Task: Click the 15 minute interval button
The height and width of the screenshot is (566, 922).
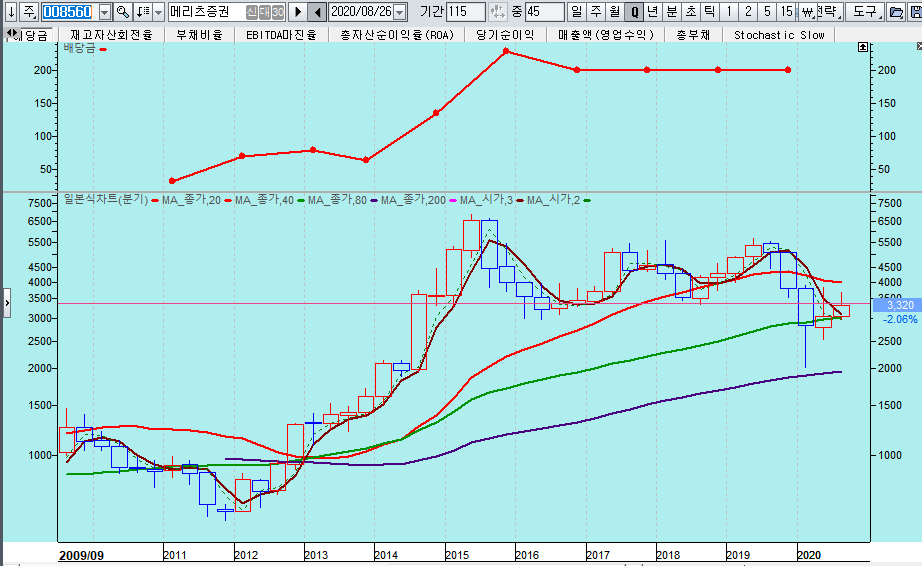Action: (787, 12)
